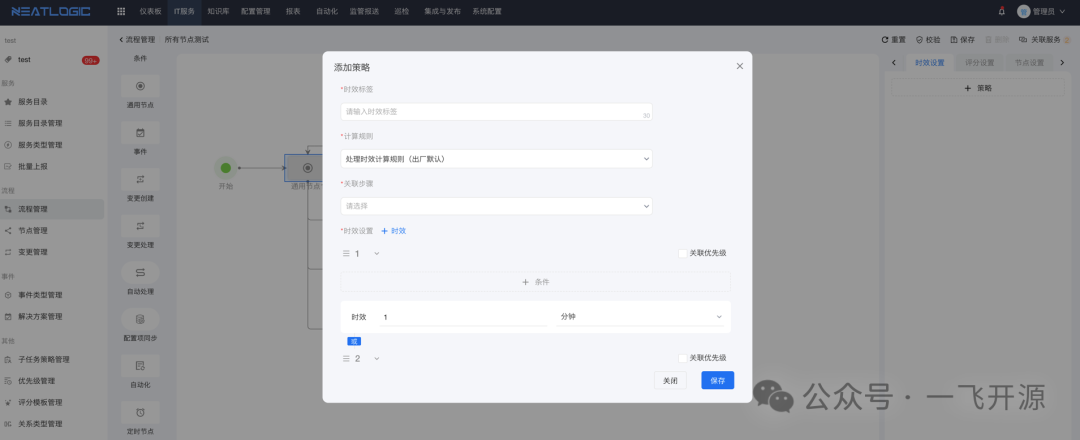The width and height of the screenshot is (1080, 440).
Task: Expand the chevron next to row 1
Action: pos(376,253)
